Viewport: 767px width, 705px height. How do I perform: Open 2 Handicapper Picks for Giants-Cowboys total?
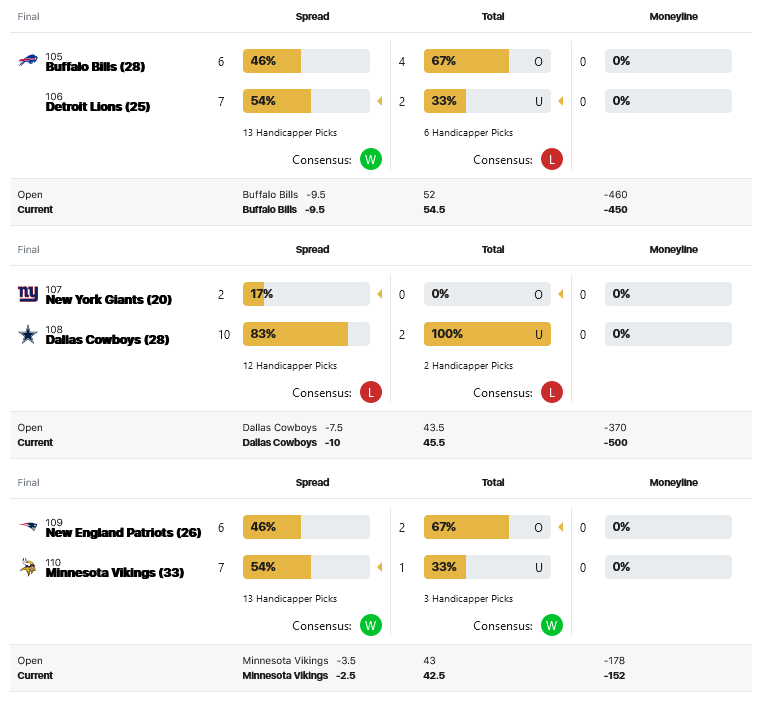coord(469,365)
